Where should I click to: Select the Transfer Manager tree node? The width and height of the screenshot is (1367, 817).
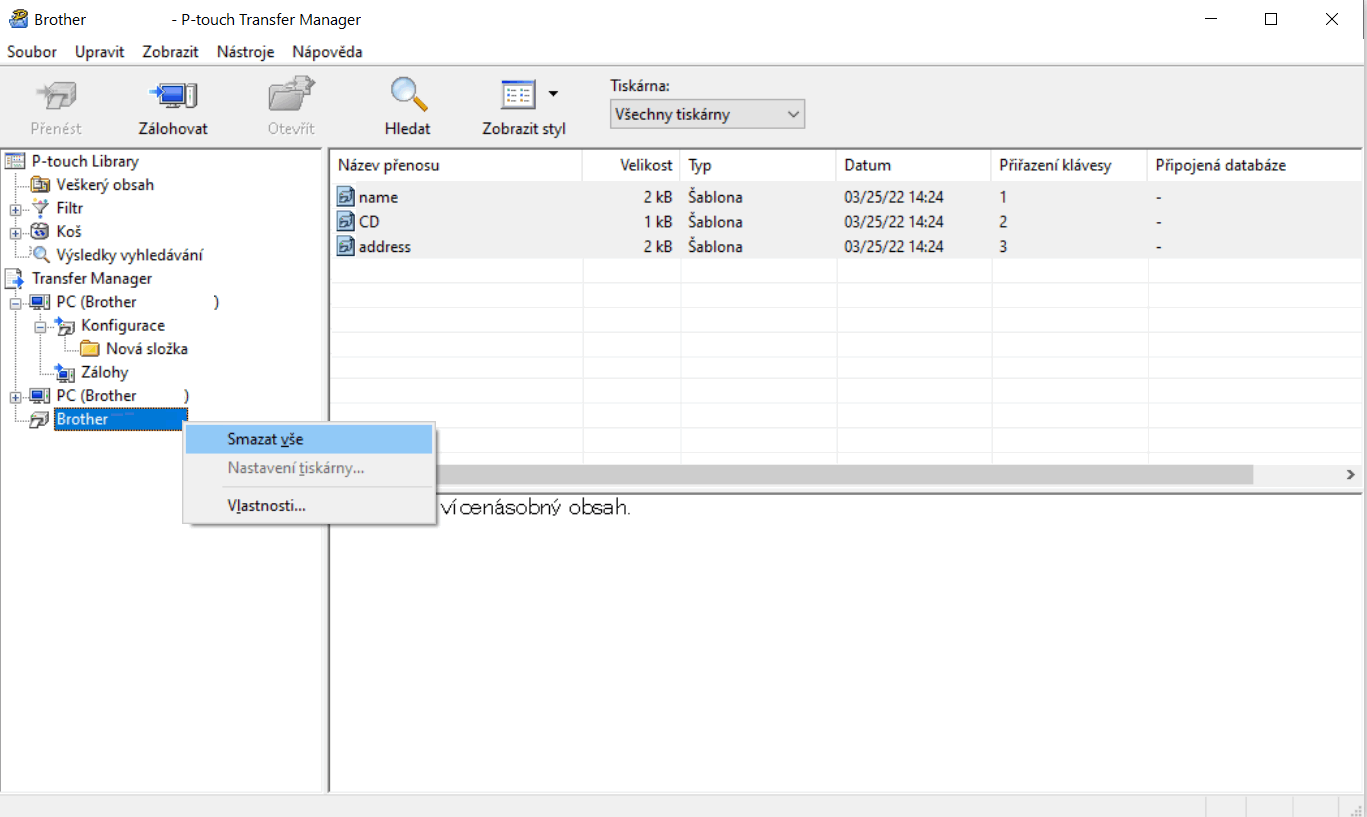pos(92,279)
